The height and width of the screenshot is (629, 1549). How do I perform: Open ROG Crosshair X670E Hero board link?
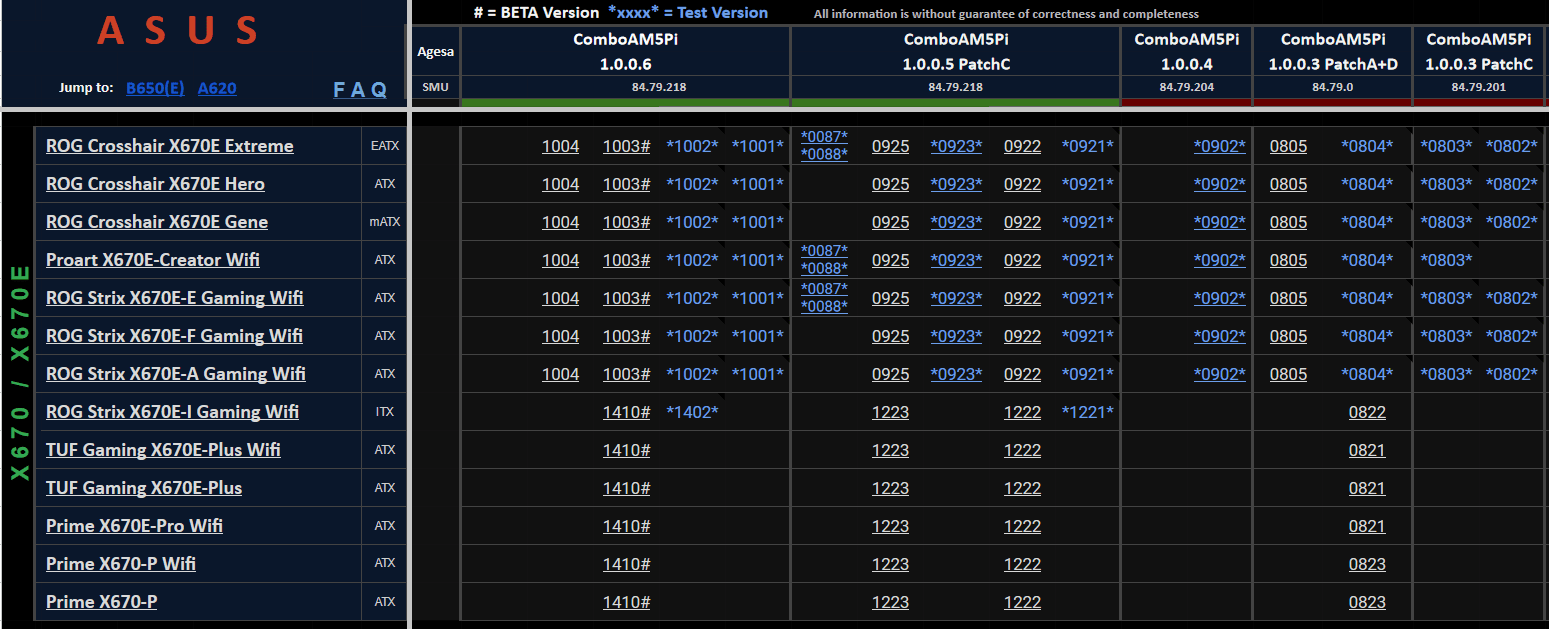tap(155, 184)
